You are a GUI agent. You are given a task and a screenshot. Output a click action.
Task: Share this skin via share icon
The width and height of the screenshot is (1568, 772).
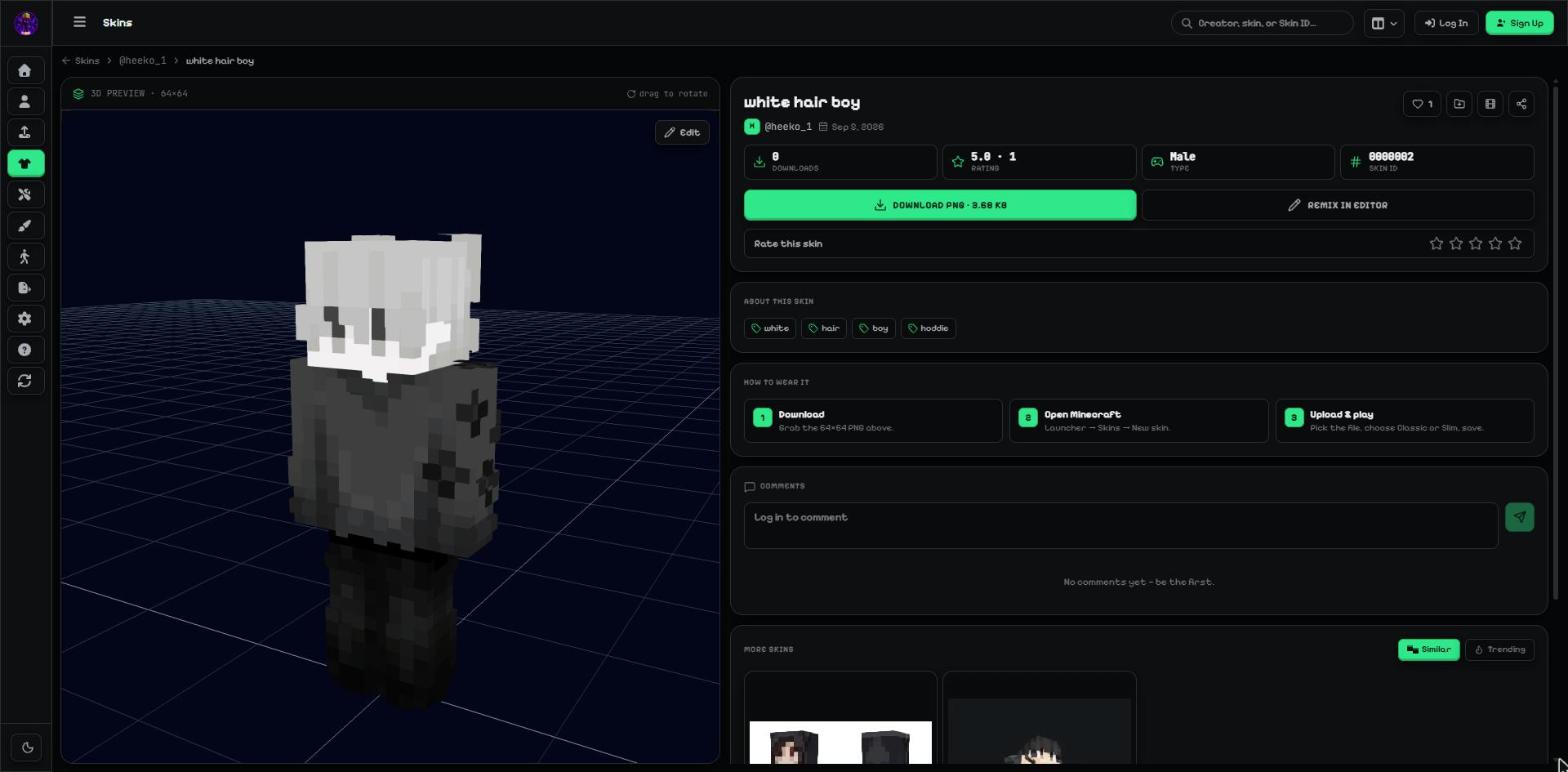[x=1521, y=104]
